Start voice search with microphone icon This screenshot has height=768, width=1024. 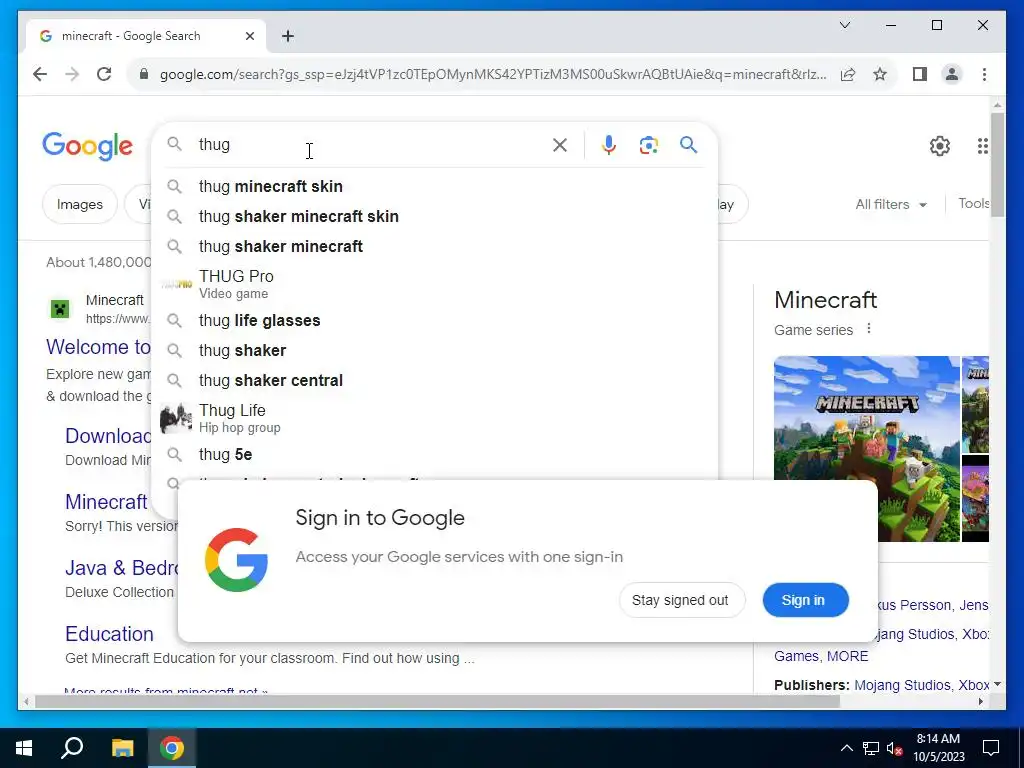coord(609,145)
